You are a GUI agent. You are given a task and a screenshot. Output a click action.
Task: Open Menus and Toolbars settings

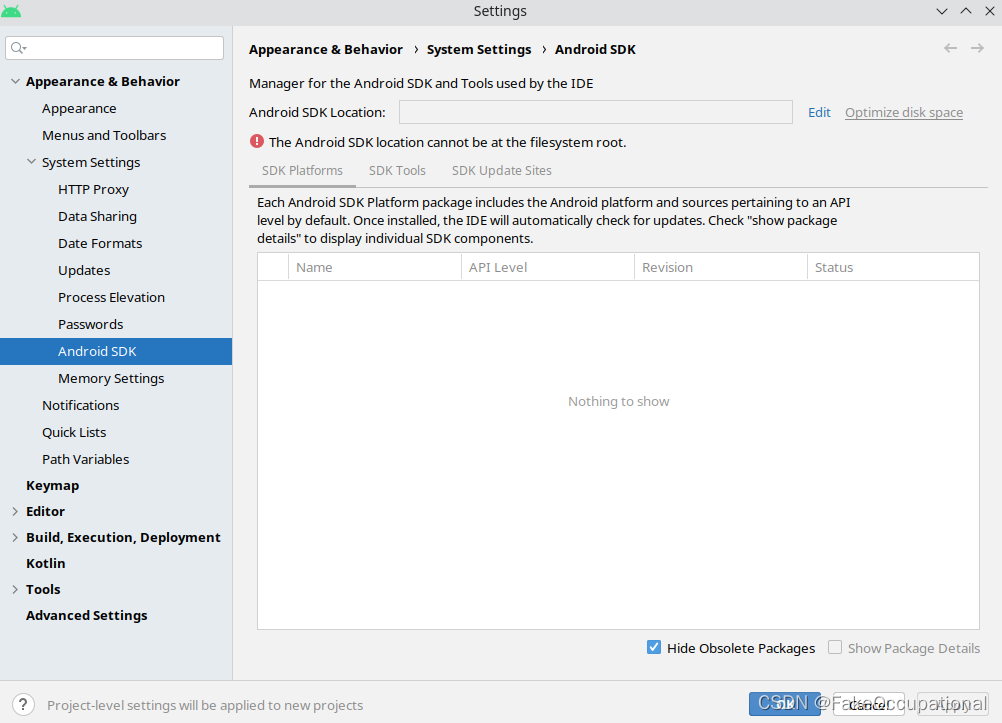pyautogui.click(x=104, y=136)
